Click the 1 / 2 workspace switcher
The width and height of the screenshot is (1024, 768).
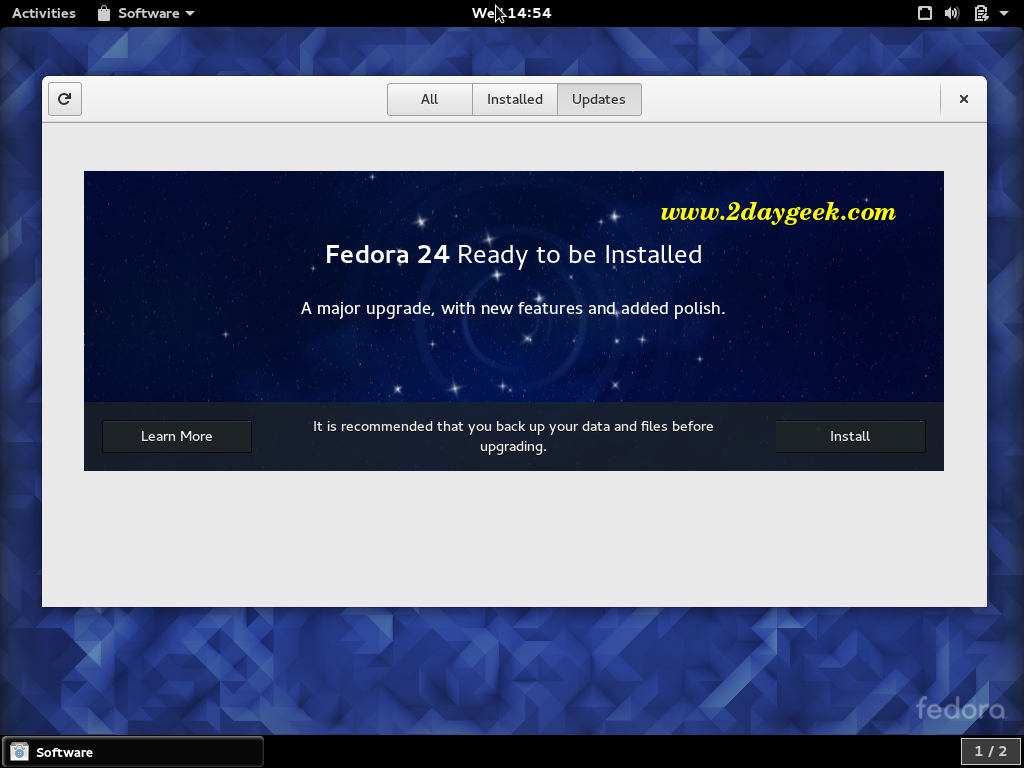pyautogui.click(x=990, y=751)
